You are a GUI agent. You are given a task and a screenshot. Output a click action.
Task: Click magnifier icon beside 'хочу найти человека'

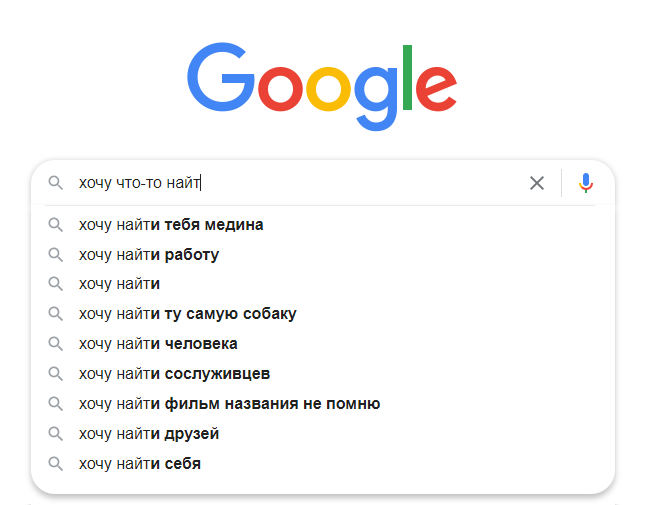pos(56,344)
